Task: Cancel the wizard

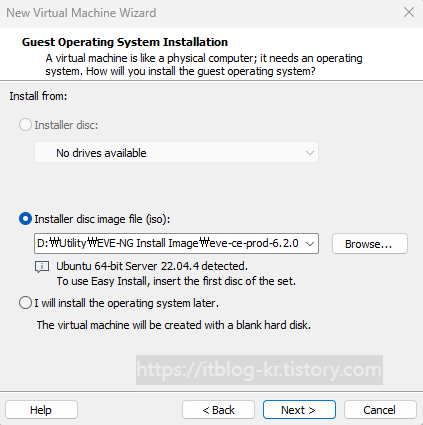Action: [380, 410]
